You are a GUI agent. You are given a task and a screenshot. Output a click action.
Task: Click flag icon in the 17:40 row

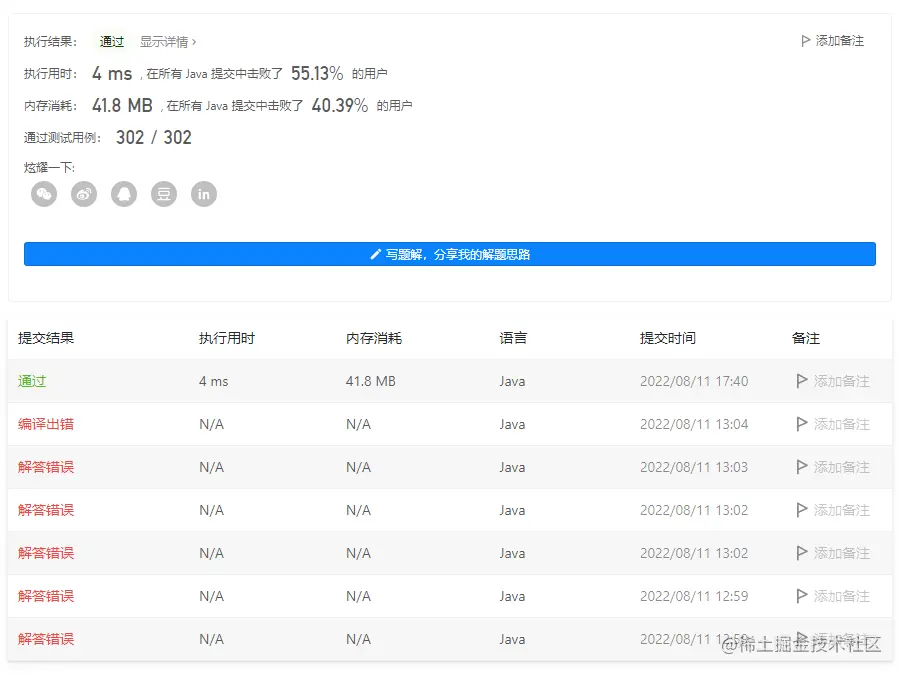pos(801,381)
